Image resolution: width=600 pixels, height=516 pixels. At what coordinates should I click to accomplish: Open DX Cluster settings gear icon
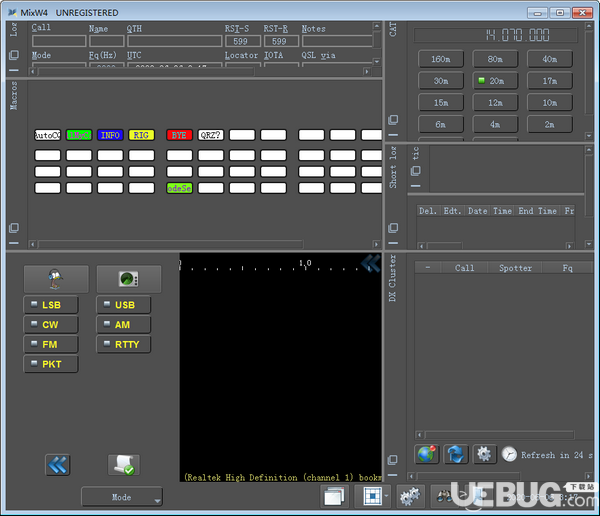click(x=484, y=454)
